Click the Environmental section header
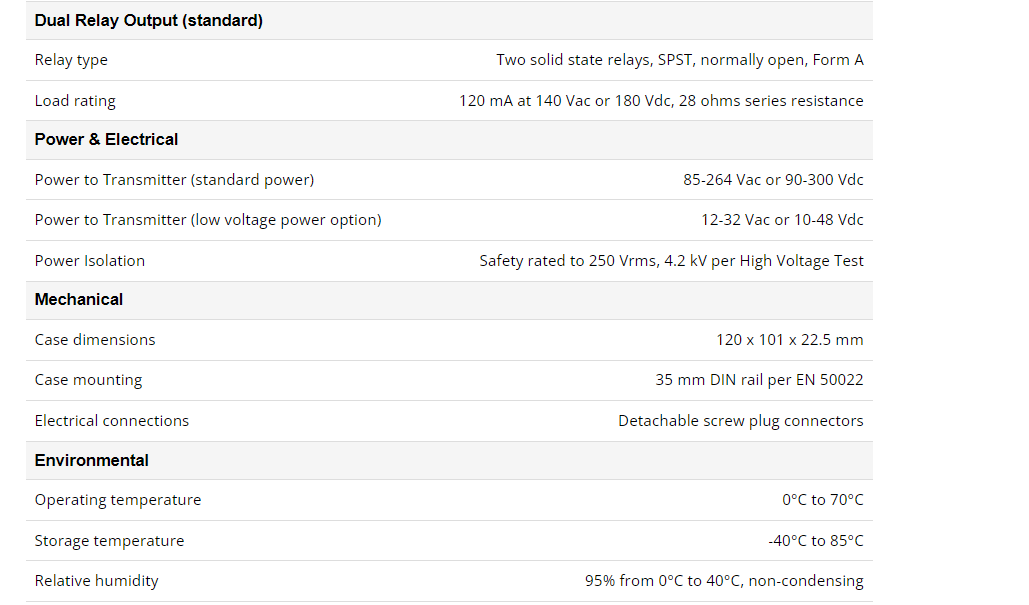The image size is (1029, 605). click(92, 461)
